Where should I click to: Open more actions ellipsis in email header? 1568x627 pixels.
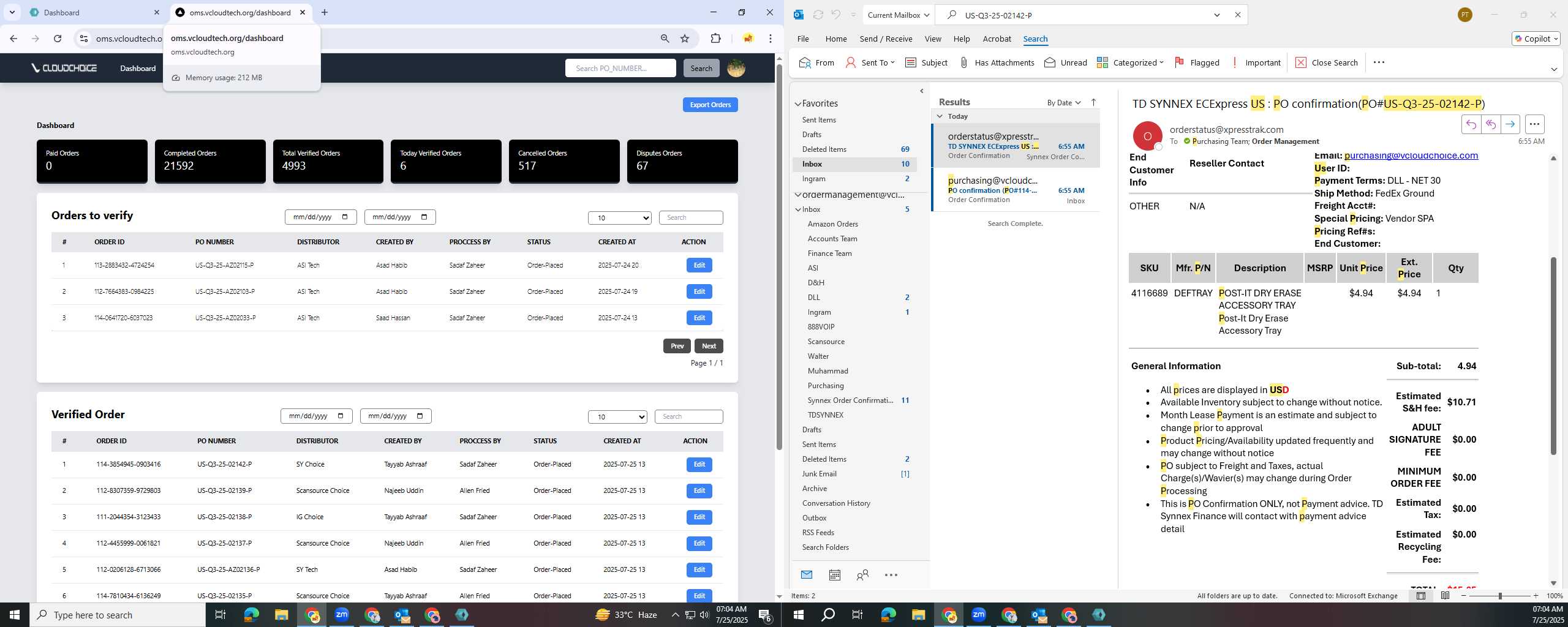point(1534,124)
